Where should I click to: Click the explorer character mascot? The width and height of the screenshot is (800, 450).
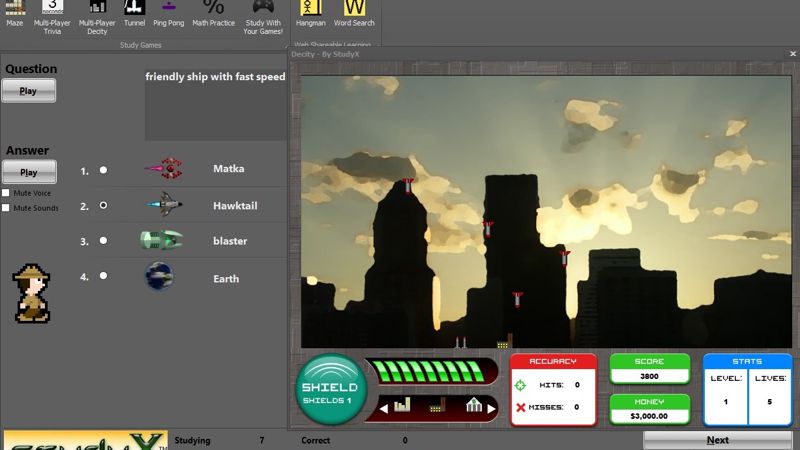(x=32, y=293)
